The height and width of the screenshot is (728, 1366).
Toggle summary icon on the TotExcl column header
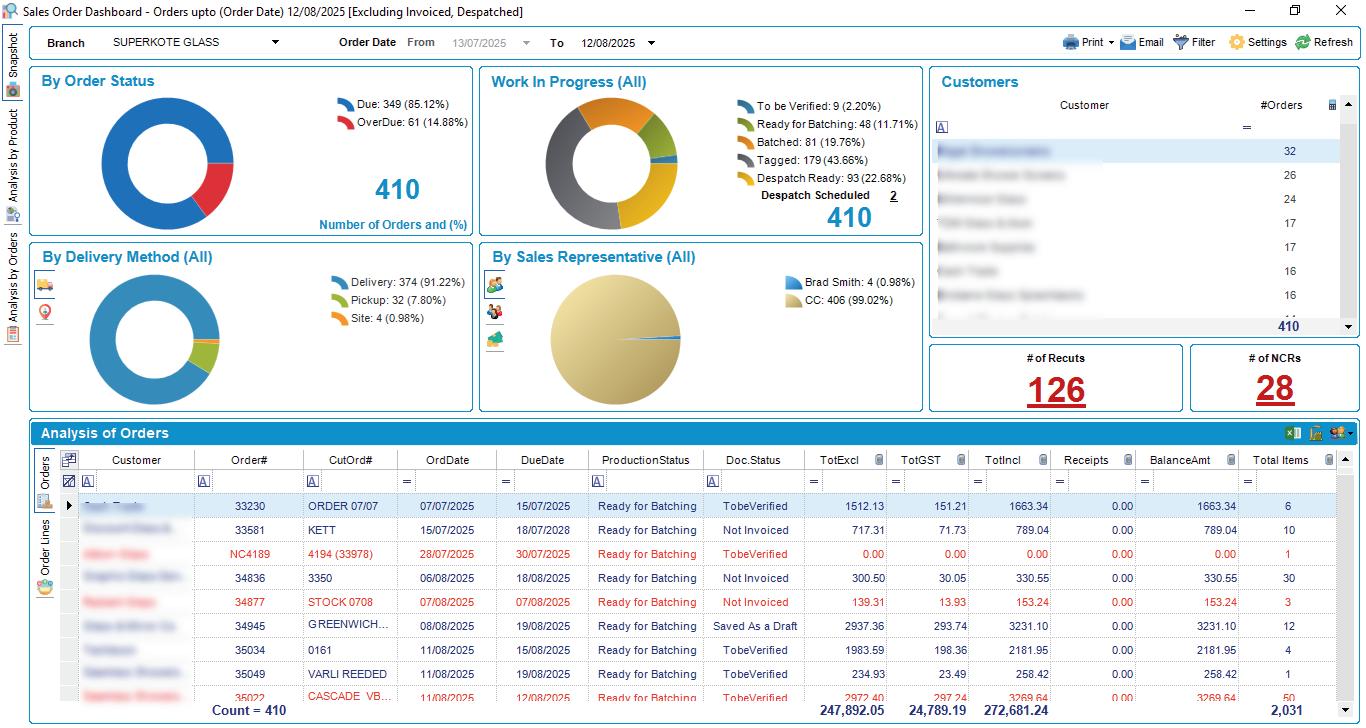(x=878, y=460)
